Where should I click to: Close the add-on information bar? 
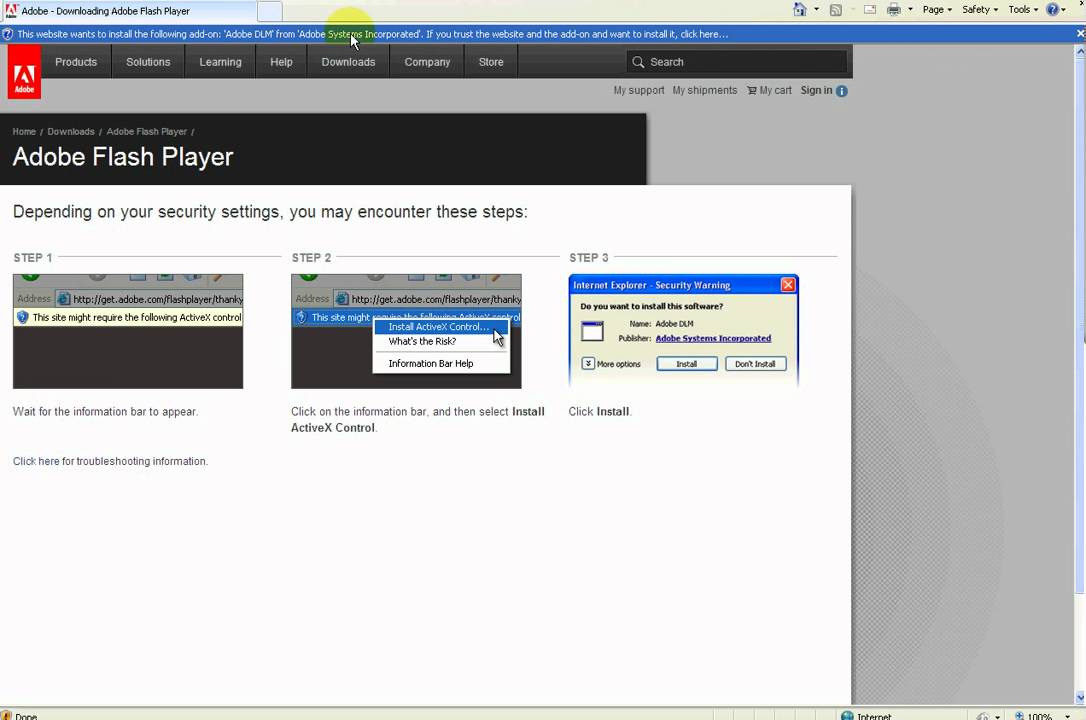(x=1080, y=33)
